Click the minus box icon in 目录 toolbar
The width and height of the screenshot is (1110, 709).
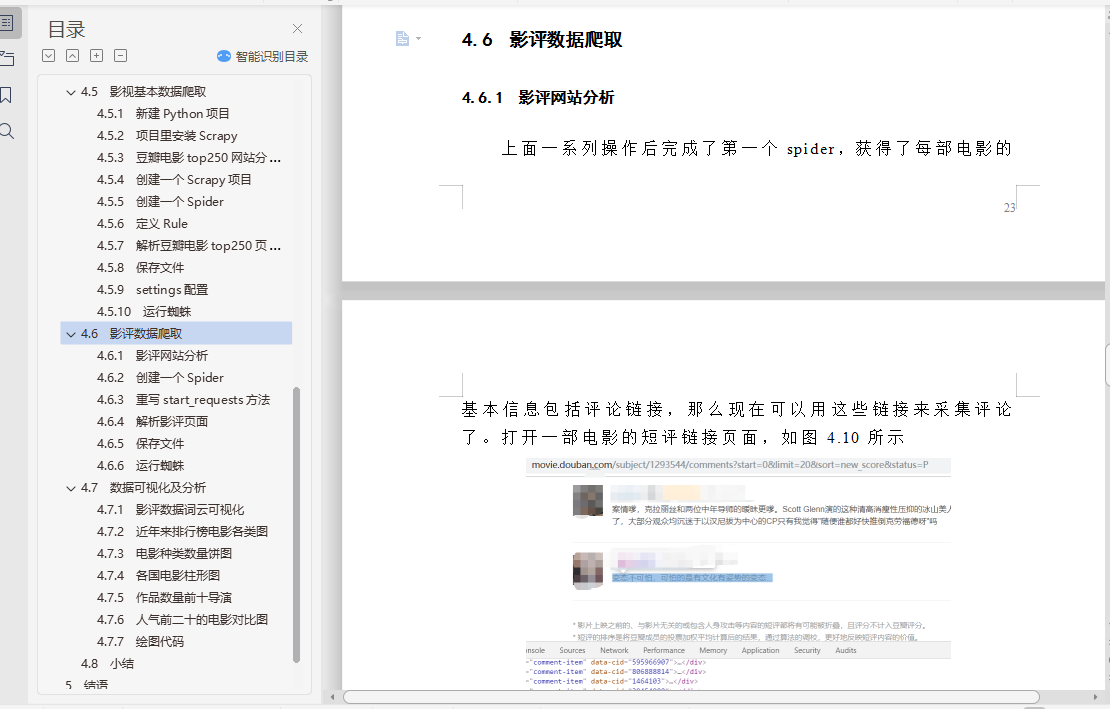pyautogui.click(x=120, y=55)
